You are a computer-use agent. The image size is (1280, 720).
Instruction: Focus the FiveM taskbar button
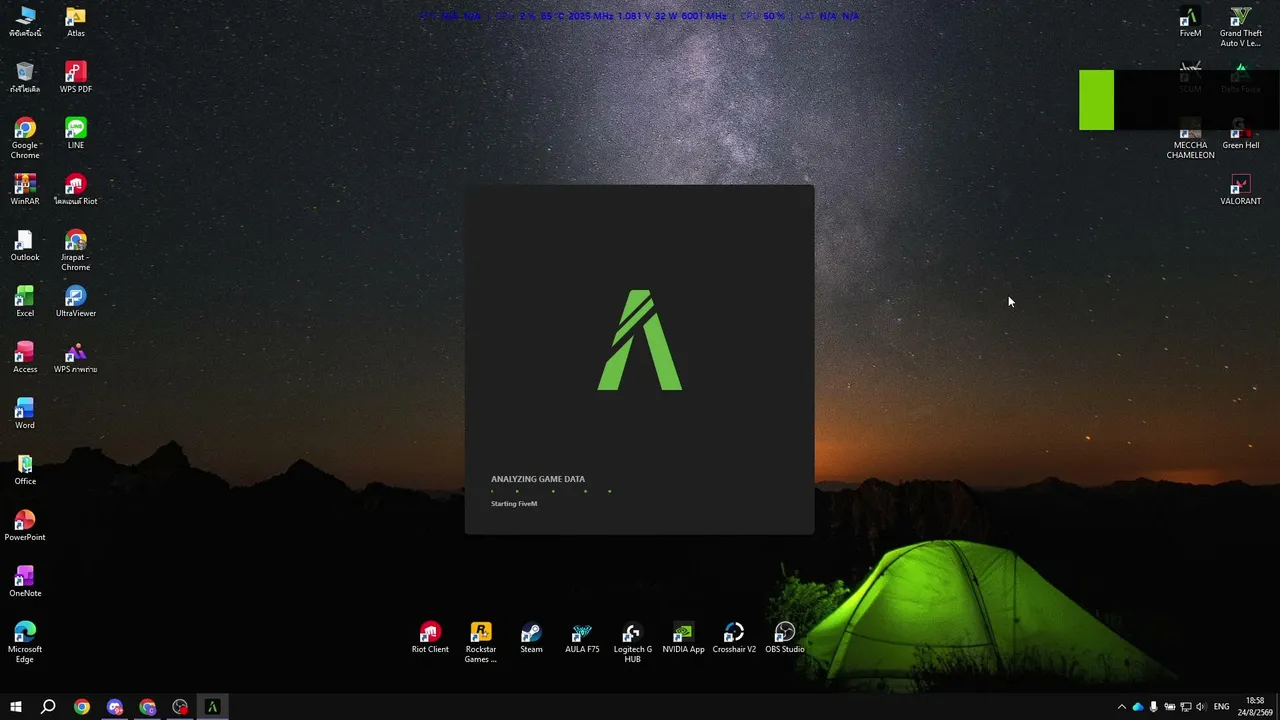pyautogui.click(x=212, y=707)
